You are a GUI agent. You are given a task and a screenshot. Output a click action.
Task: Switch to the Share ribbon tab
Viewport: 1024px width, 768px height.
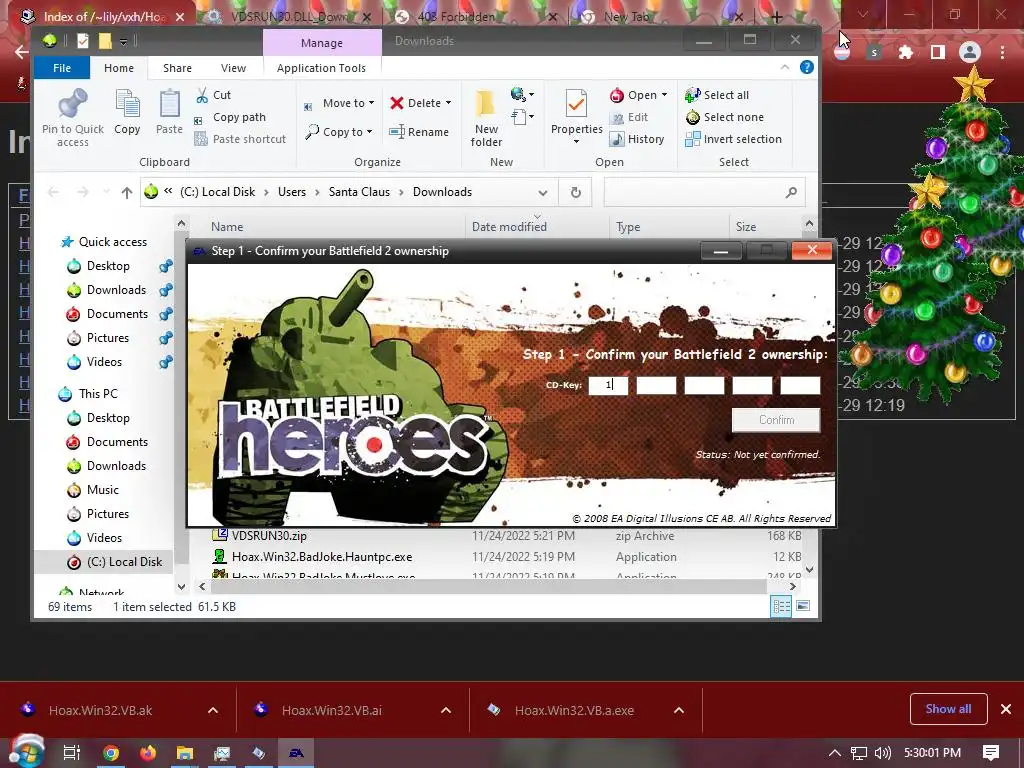coord(177,68)
